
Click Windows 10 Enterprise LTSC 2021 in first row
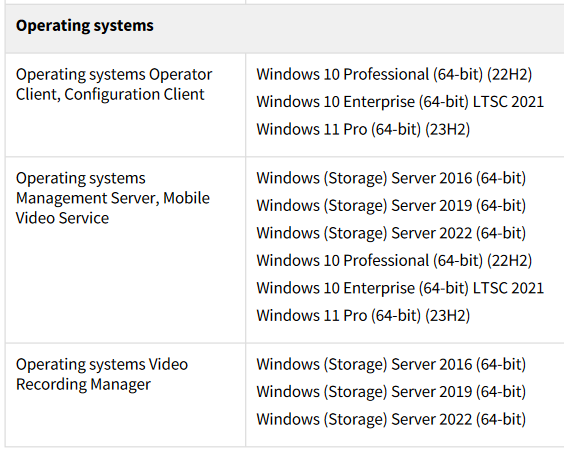(400, 102)
